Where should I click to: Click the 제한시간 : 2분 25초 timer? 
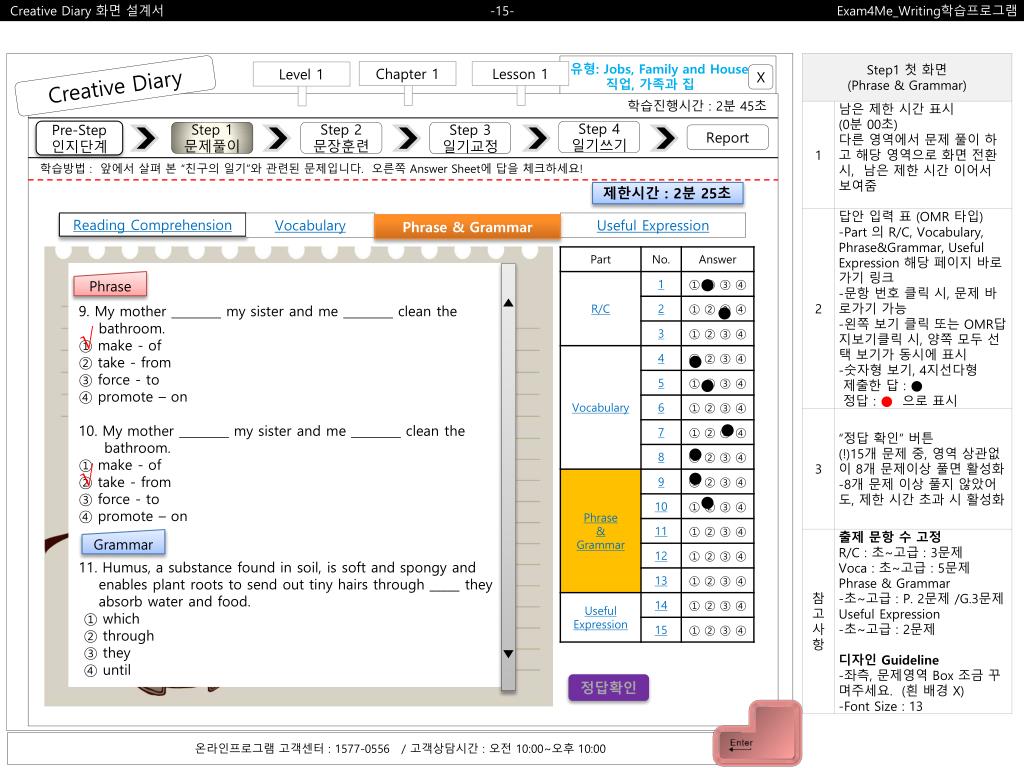click(667, 193)
